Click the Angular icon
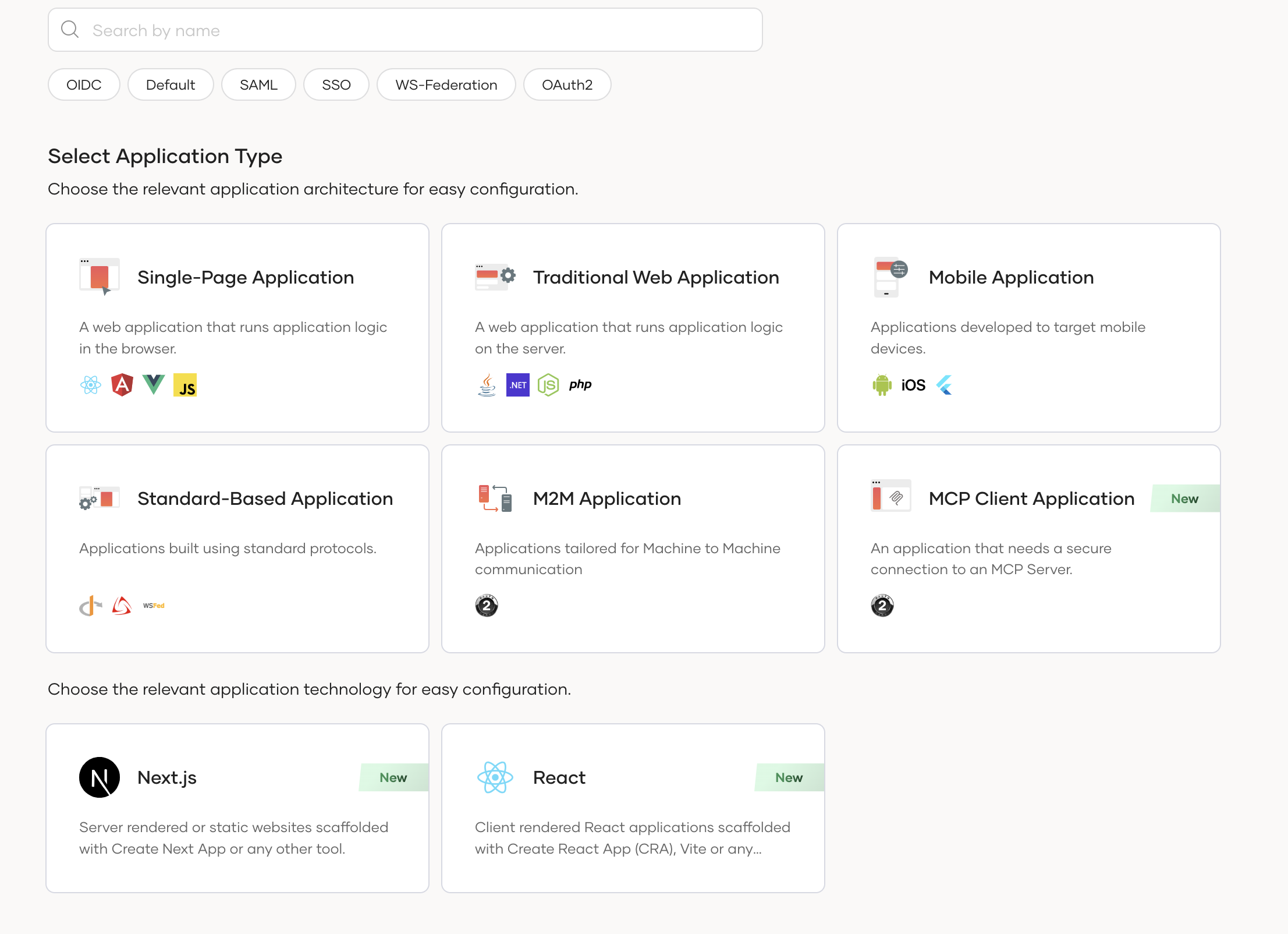 point(123,385)
